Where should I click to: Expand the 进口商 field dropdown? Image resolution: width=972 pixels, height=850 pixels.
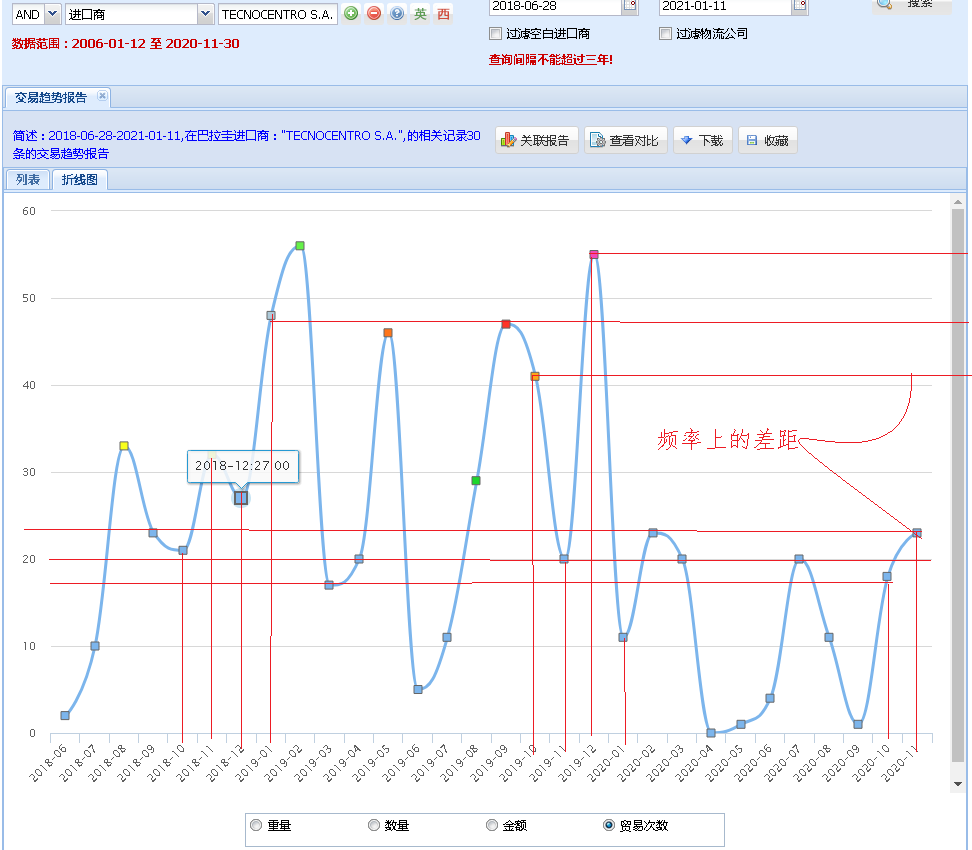(x=206, y=14)
